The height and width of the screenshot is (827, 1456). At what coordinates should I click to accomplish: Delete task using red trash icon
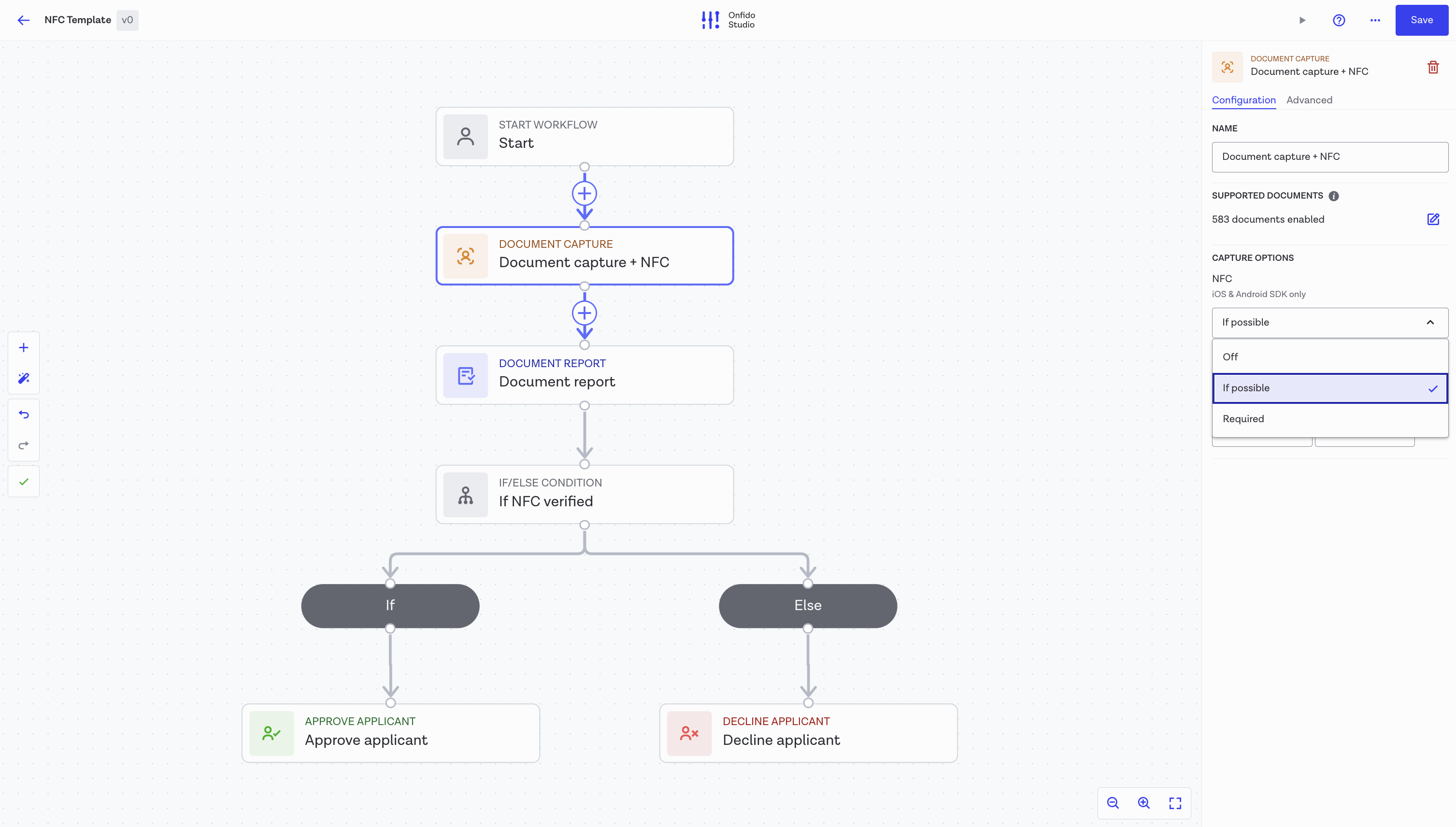[x=1433, y=68]
